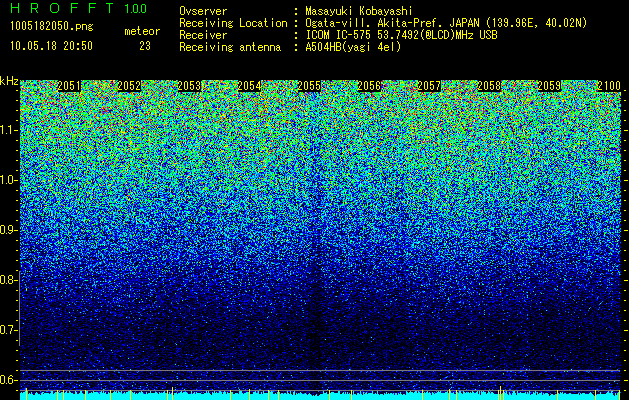The width and height of the screenshot is (629, 400).
Task: Click the cyan signal level strip at bottom
Action: (321, 396)
